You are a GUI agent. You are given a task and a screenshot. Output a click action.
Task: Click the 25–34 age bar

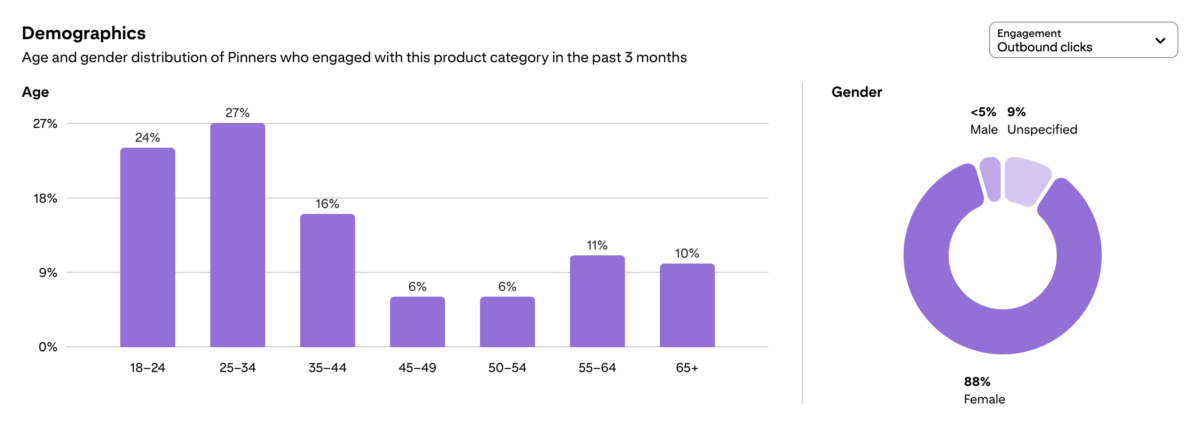(237, 235)
